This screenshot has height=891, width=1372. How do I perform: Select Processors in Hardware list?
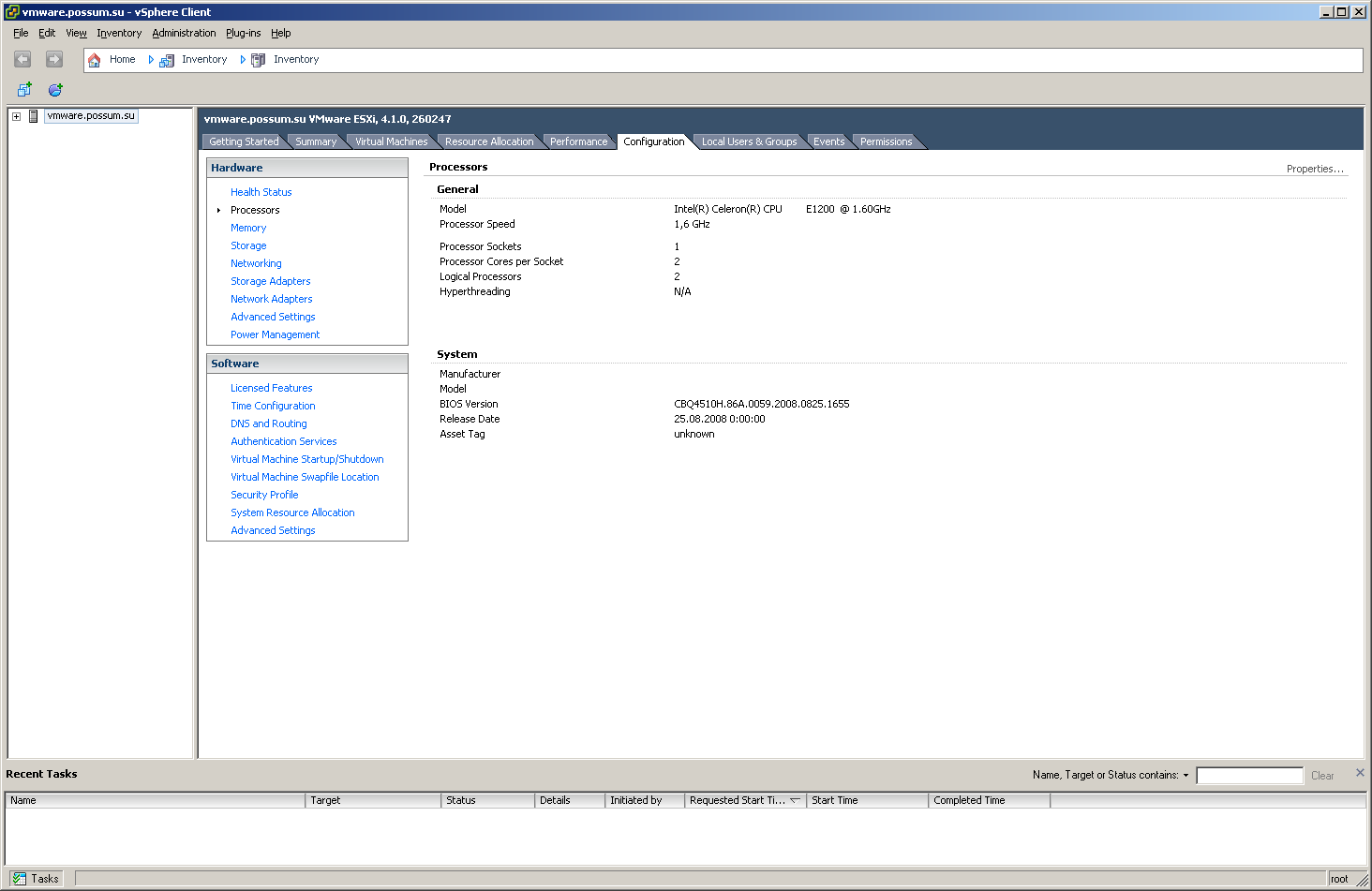coord(255,210)
